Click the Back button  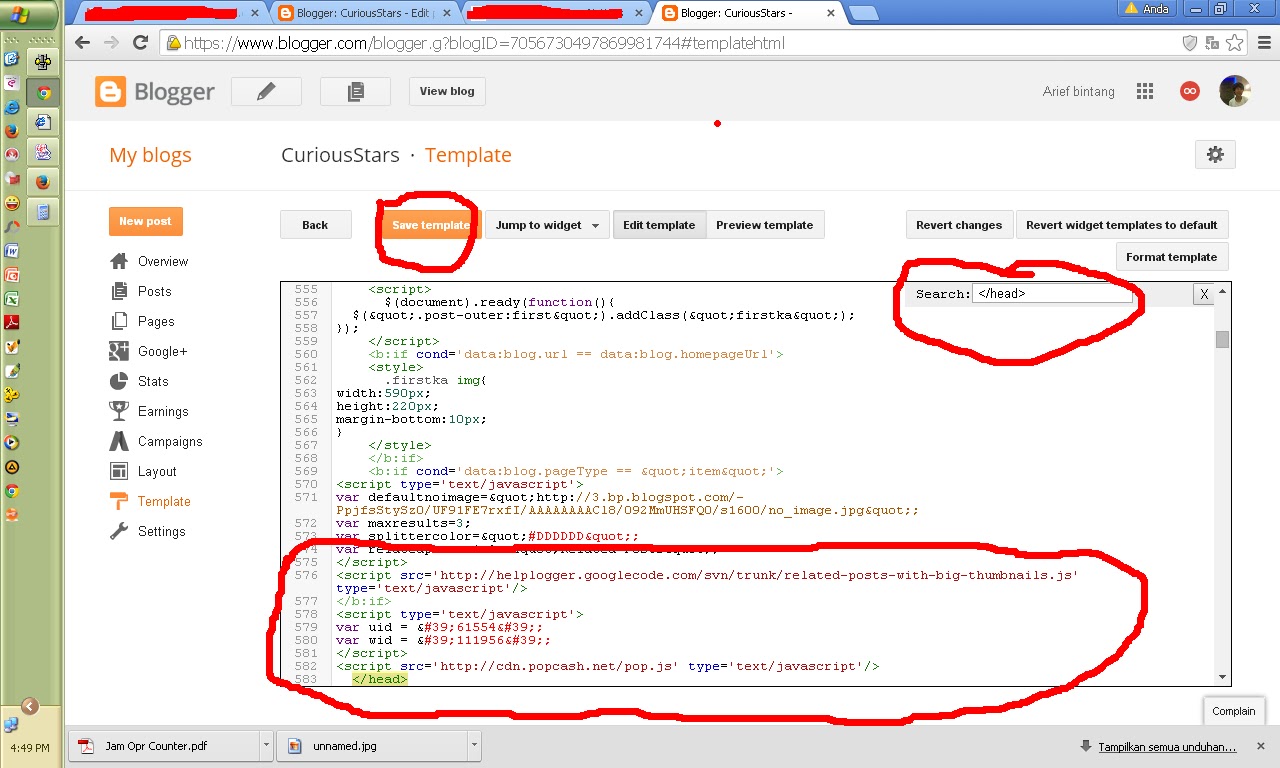(315, 225)
